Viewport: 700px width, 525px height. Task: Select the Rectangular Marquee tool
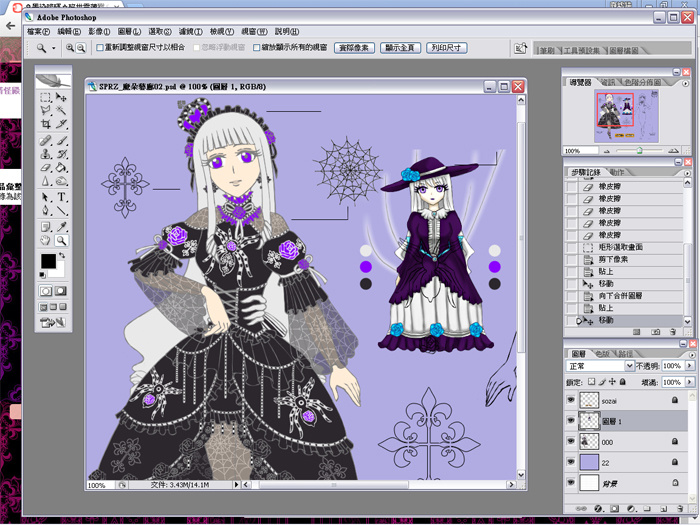pyautogui.click(x=45, y=98)
